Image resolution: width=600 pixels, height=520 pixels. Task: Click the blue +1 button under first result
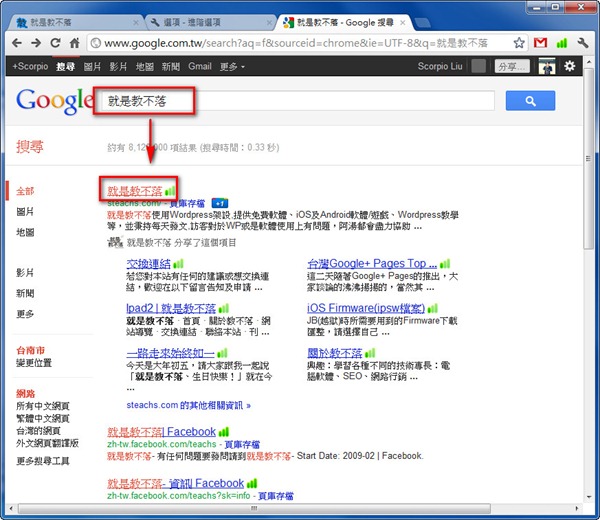tap(220, 203)
